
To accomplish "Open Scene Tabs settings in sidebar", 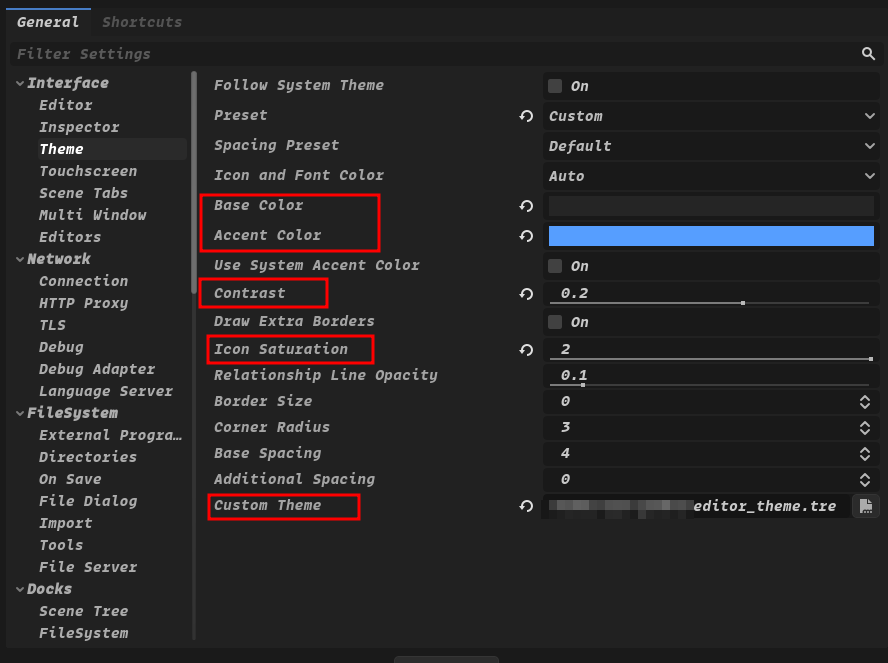I will tap(83, 193).
